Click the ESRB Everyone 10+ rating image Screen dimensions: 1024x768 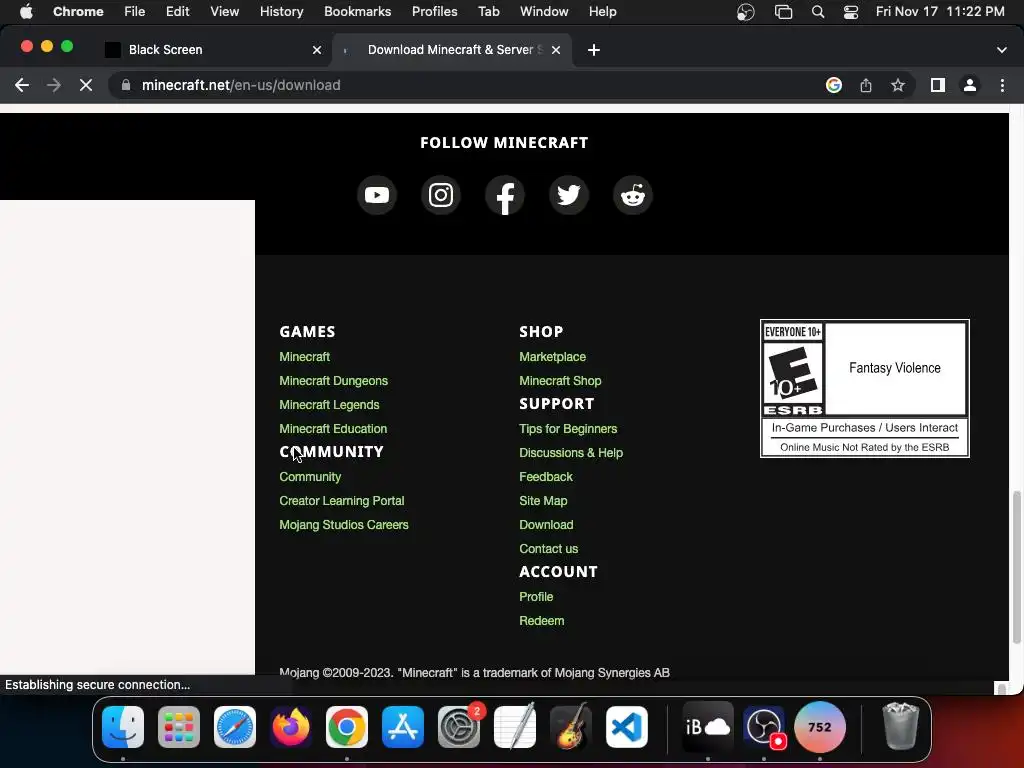(x=865, y=389)
